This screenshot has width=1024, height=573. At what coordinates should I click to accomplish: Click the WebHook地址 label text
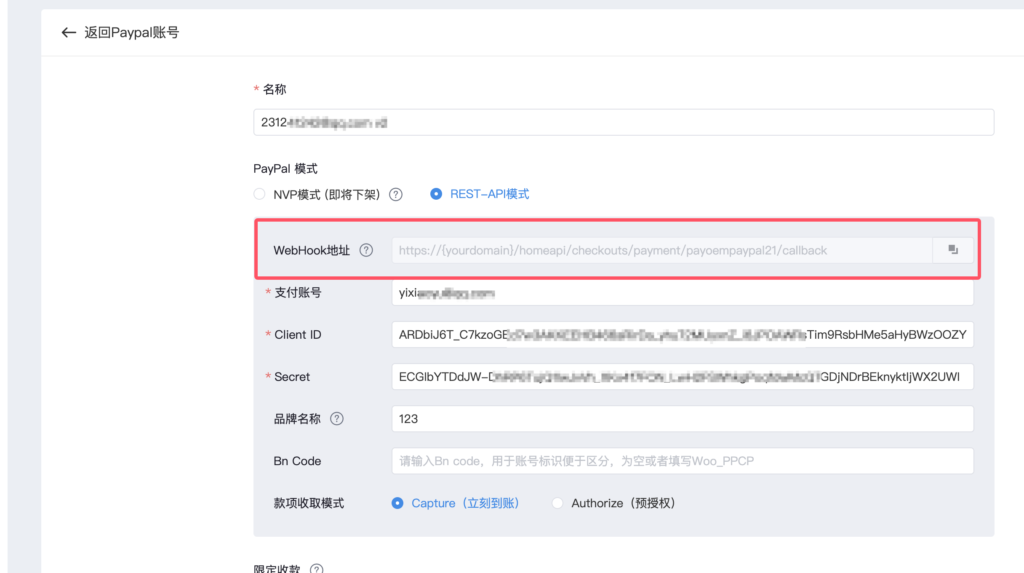pyautogui.click(x=312, y=250)
